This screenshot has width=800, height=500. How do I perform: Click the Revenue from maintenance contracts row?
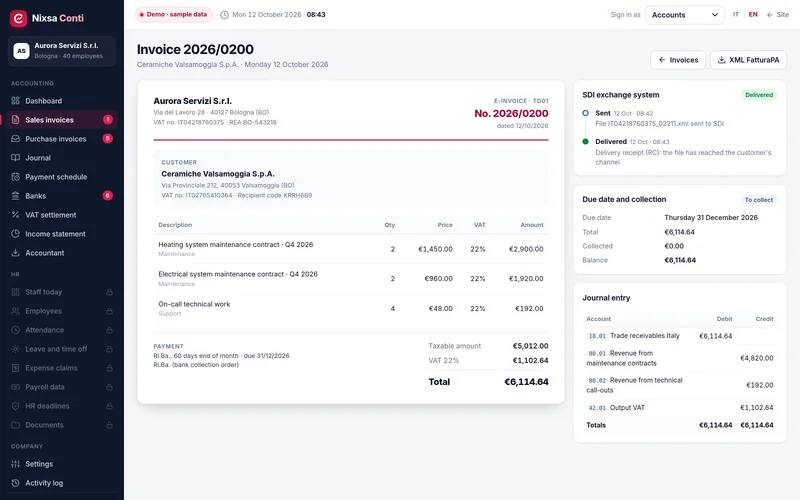[x=680, y=358]
